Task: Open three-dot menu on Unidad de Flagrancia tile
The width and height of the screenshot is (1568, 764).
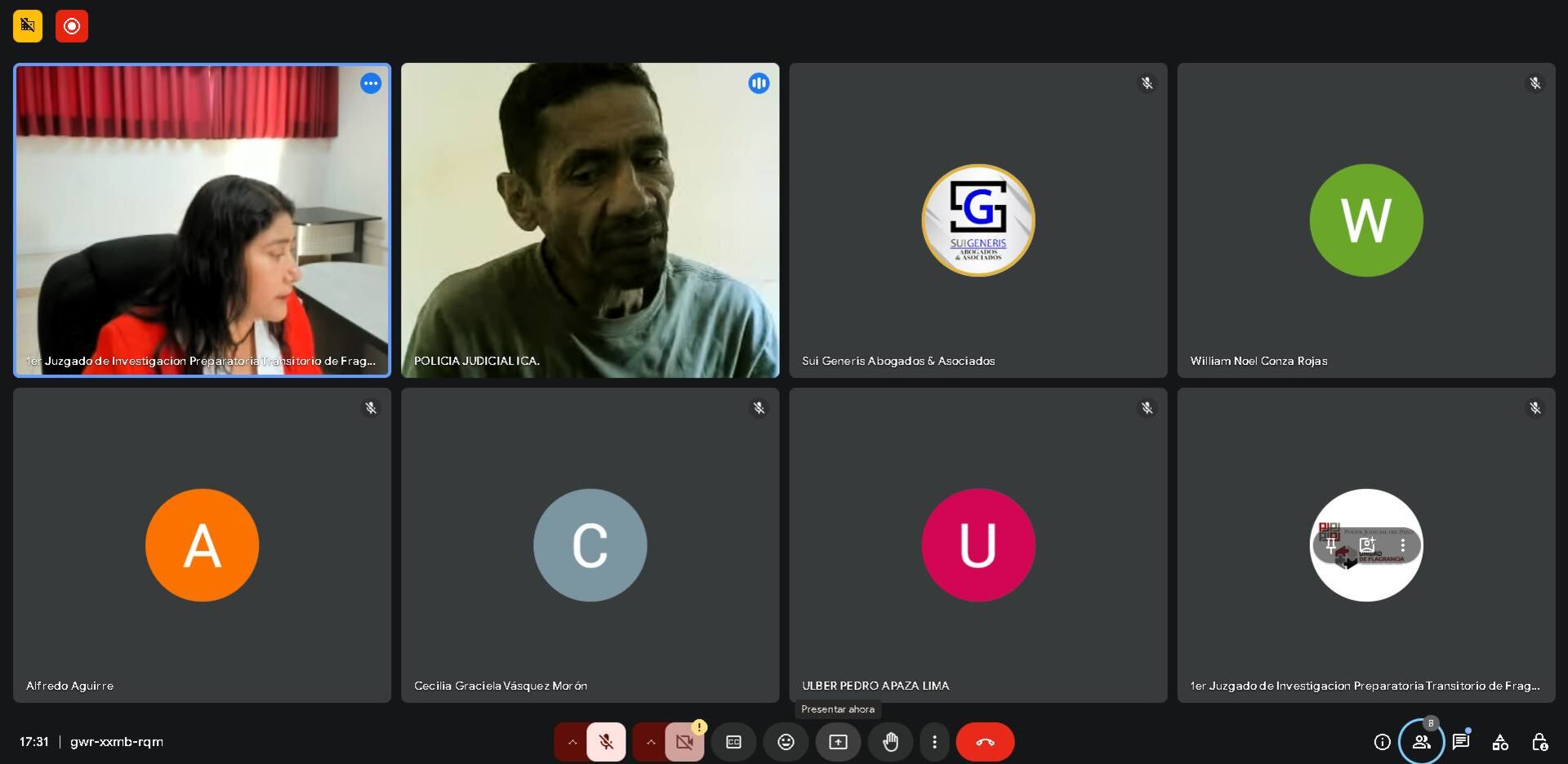Action: point(1402,544)
